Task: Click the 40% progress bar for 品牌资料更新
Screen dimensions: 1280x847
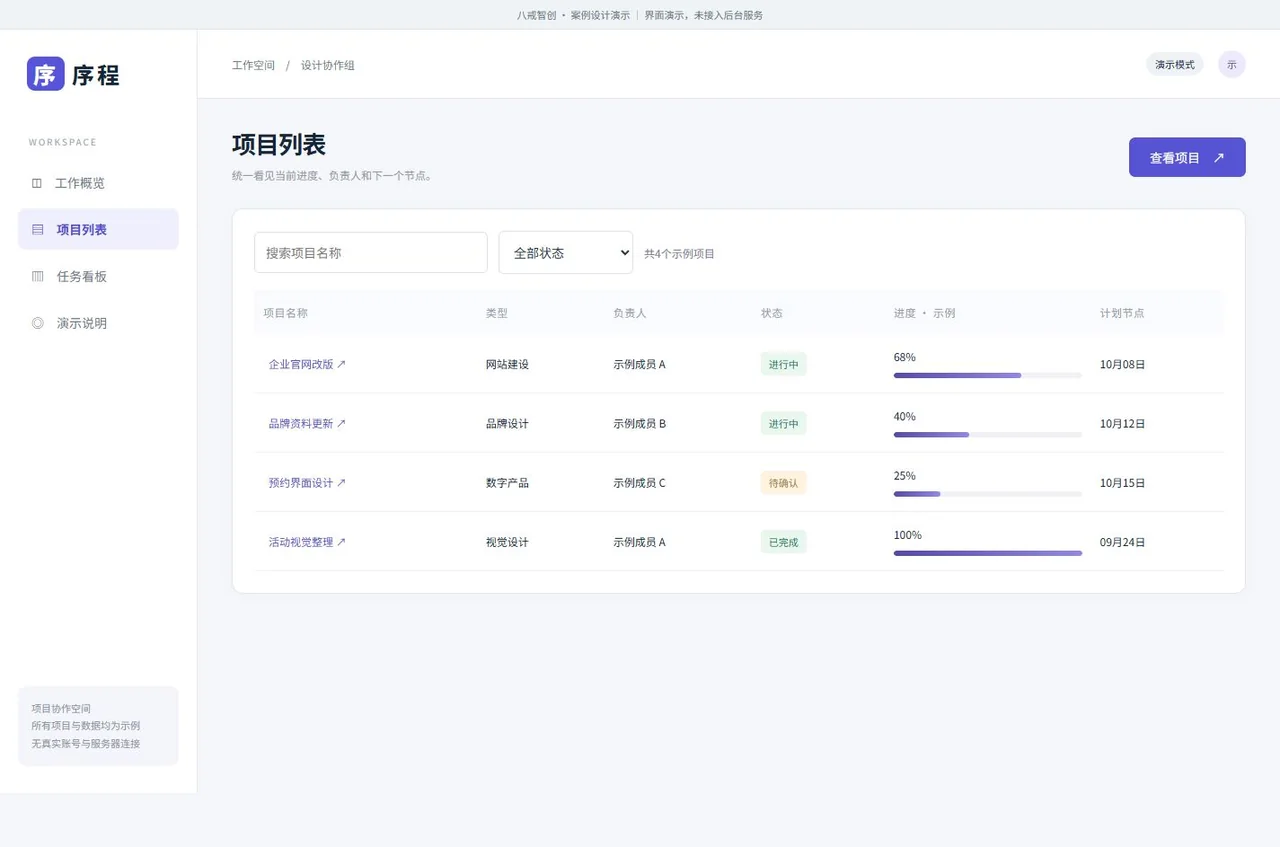Action: [988, 434]
